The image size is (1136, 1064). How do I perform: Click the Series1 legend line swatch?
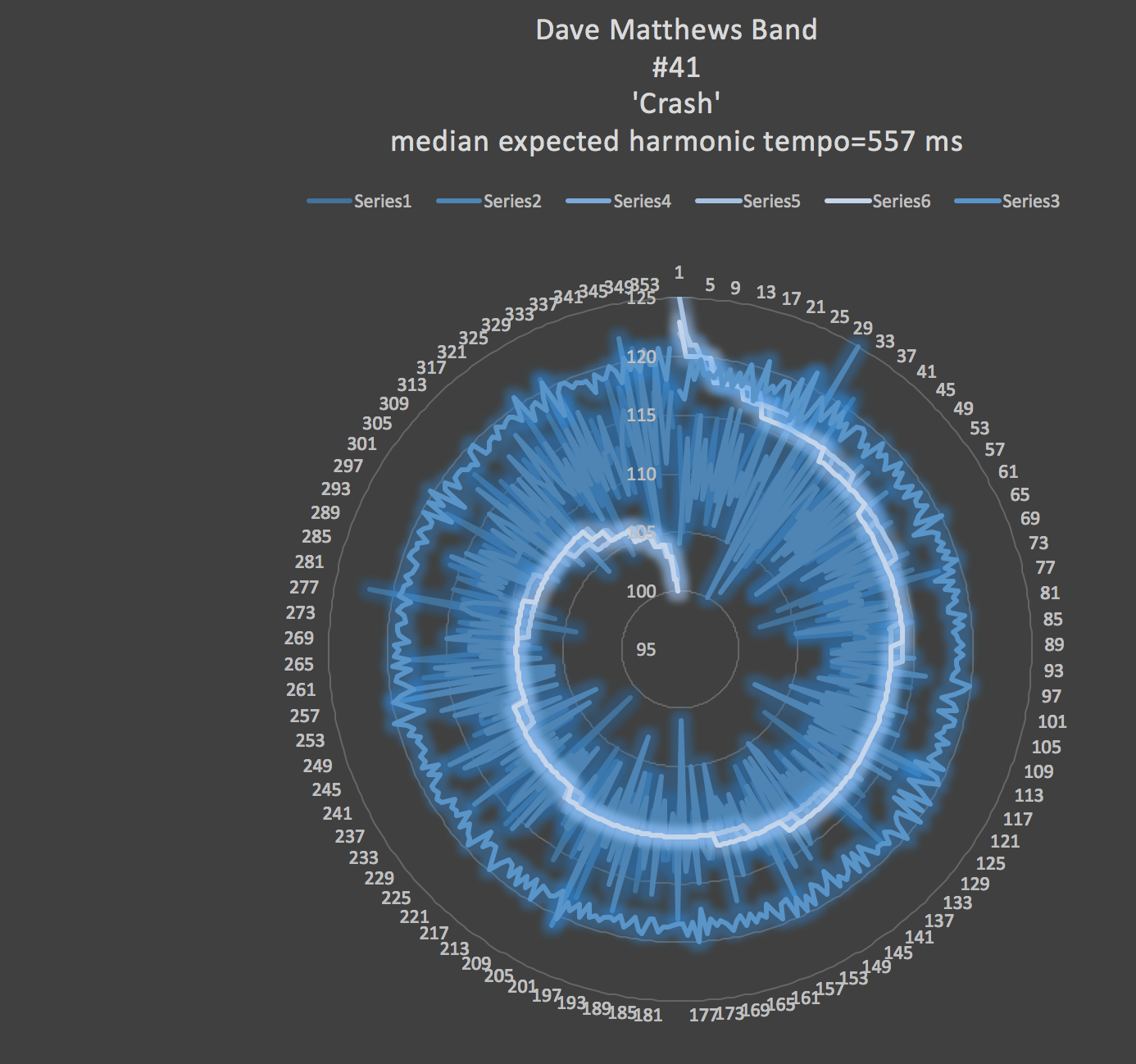coord(329,202)
